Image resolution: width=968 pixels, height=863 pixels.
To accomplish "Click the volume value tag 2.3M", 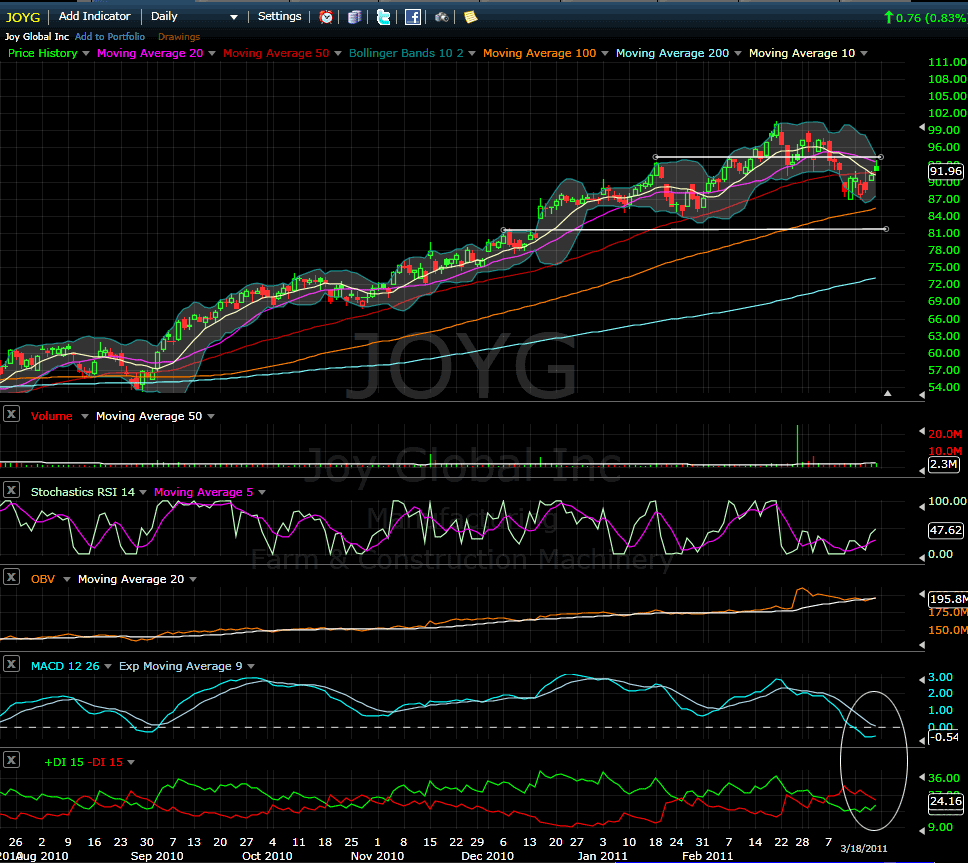I will click(x=944, y=464).
